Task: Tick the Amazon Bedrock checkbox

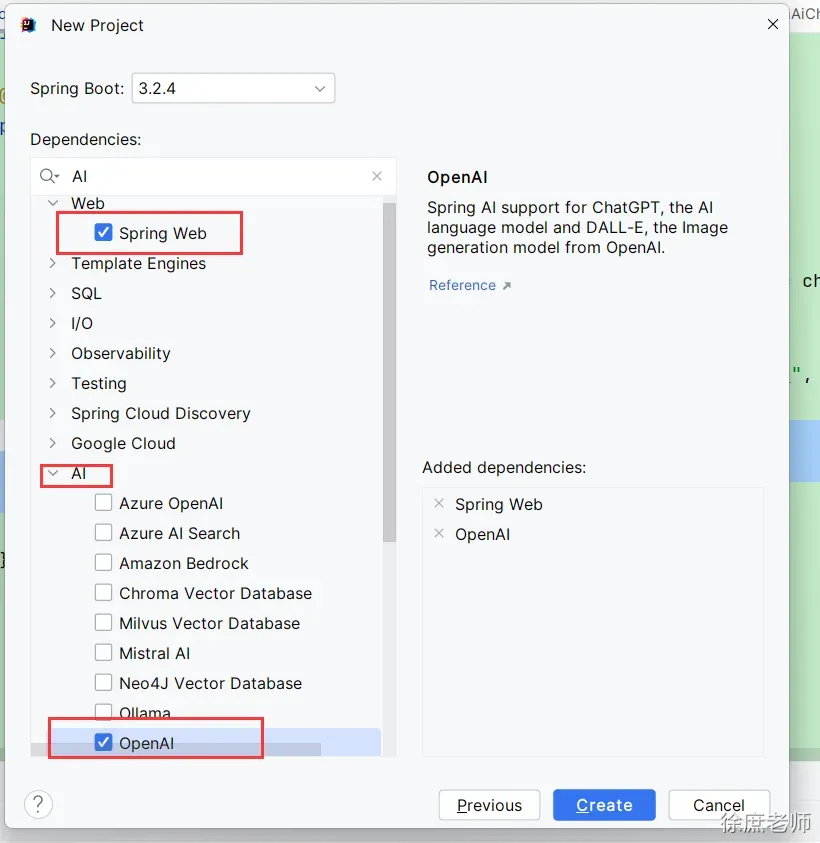Action: coord(103,563)
